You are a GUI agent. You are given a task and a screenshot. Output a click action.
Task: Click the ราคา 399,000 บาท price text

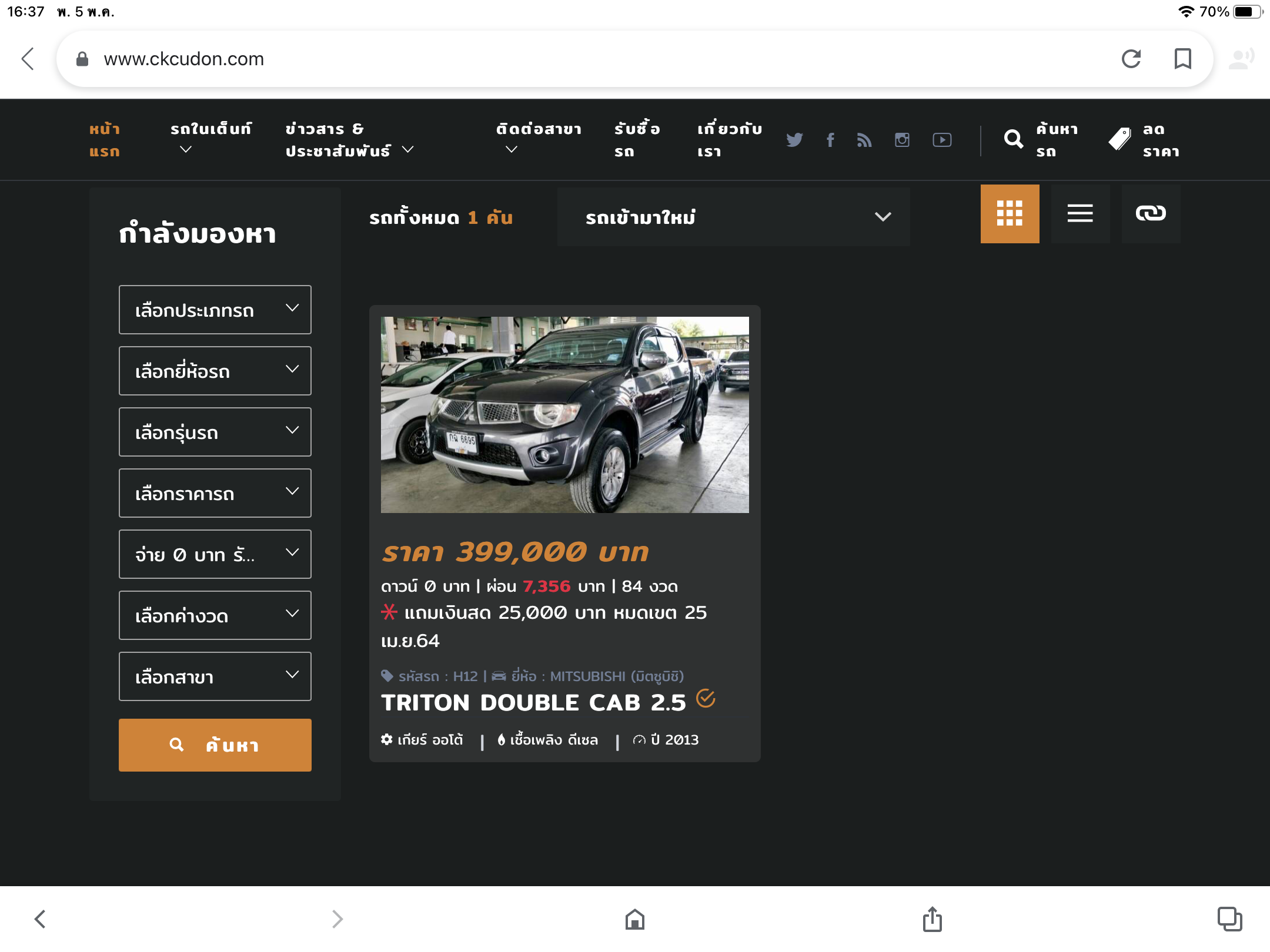pyautogui.click(x=515, y=552)
